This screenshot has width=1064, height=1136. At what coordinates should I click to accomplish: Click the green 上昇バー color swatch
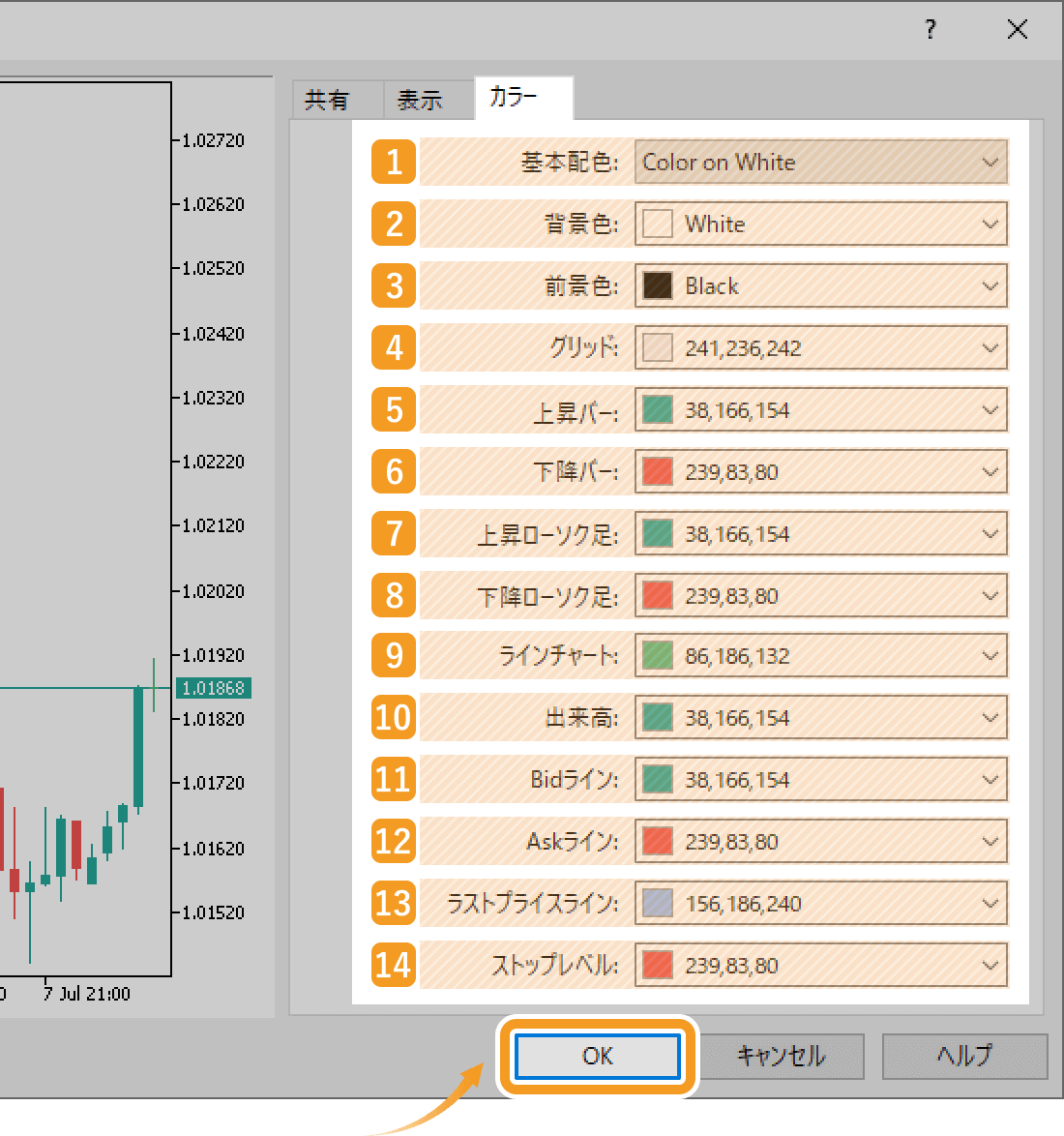[x=658, y=410]
